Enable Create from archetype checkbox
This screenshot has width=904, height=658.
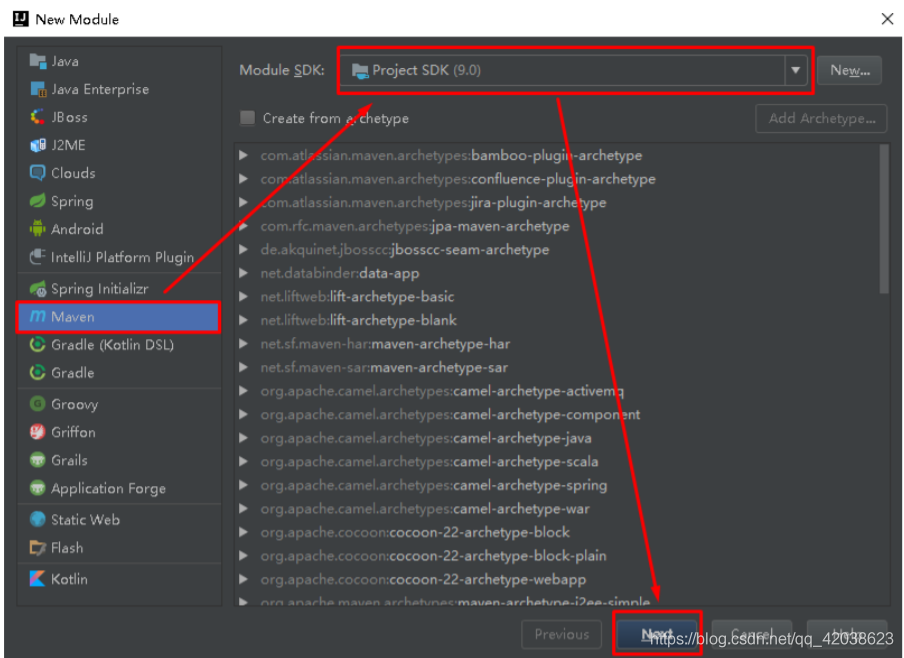[x=247, y=118]
